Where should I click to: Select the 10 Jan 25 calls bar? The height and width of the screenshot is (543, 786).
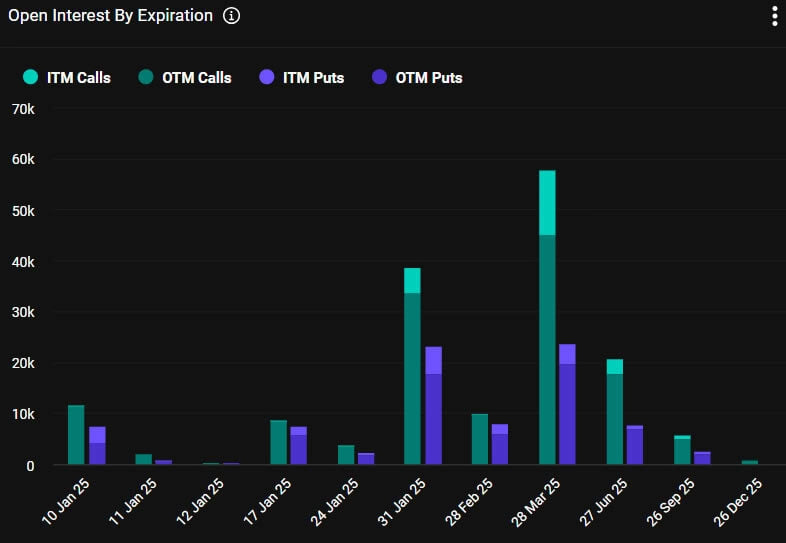click(76, 435)
